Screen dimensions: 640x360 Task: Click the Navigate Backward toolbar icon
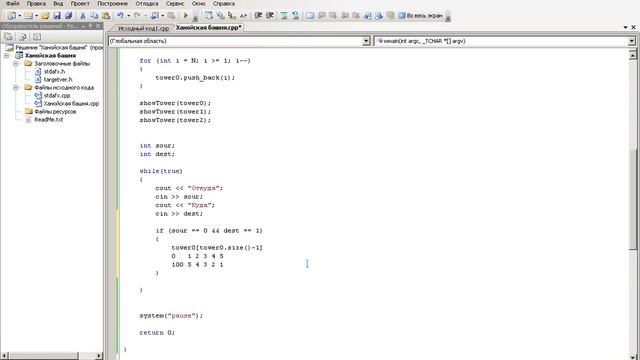[x=154, y=16]
